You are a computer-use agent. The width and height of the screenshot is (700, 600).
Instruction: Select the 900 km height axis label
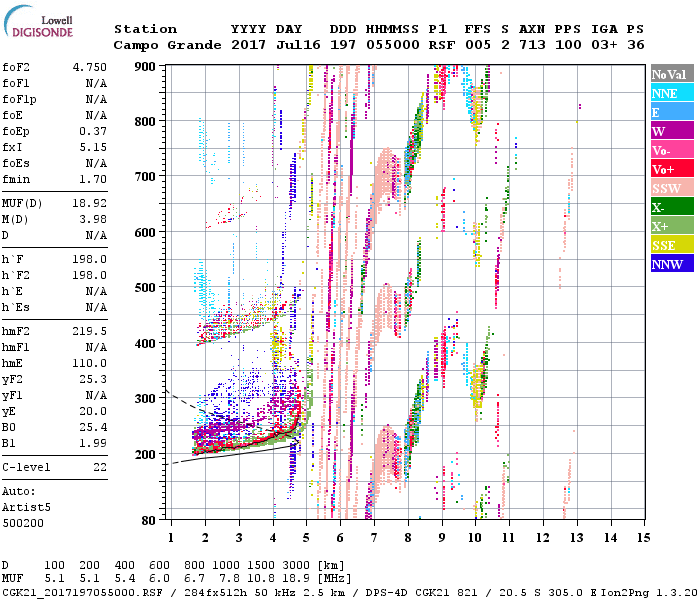point(147,67)
